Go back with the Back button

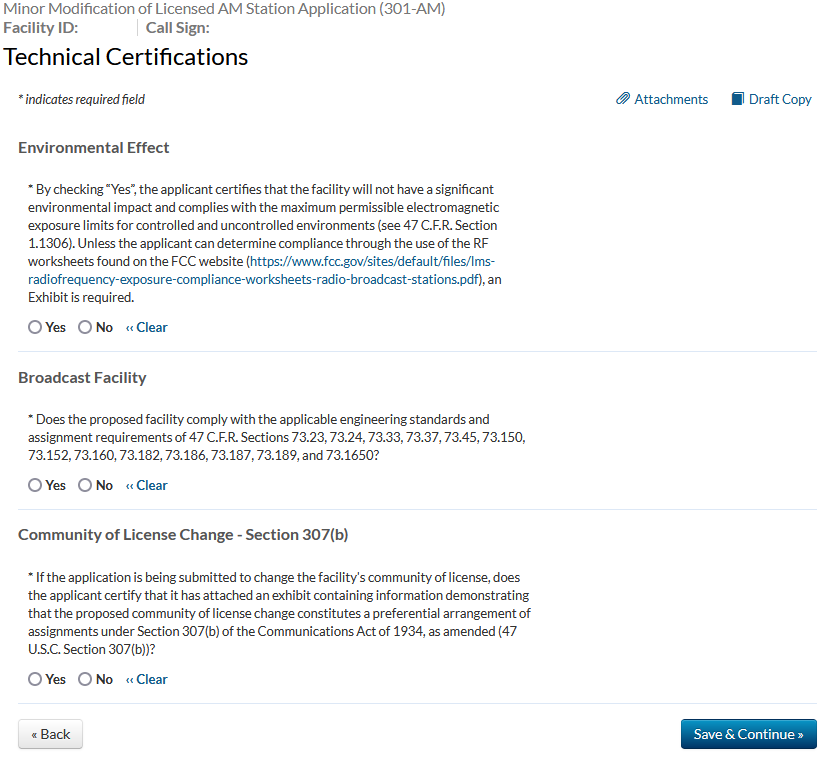50,734
